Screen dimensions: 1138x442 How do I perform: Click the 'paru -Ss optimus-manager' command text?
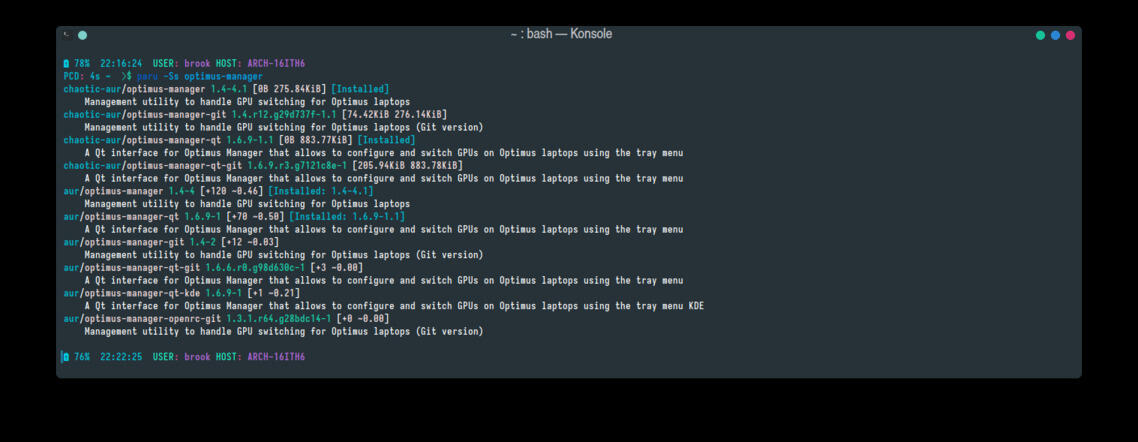coord(200,76)
